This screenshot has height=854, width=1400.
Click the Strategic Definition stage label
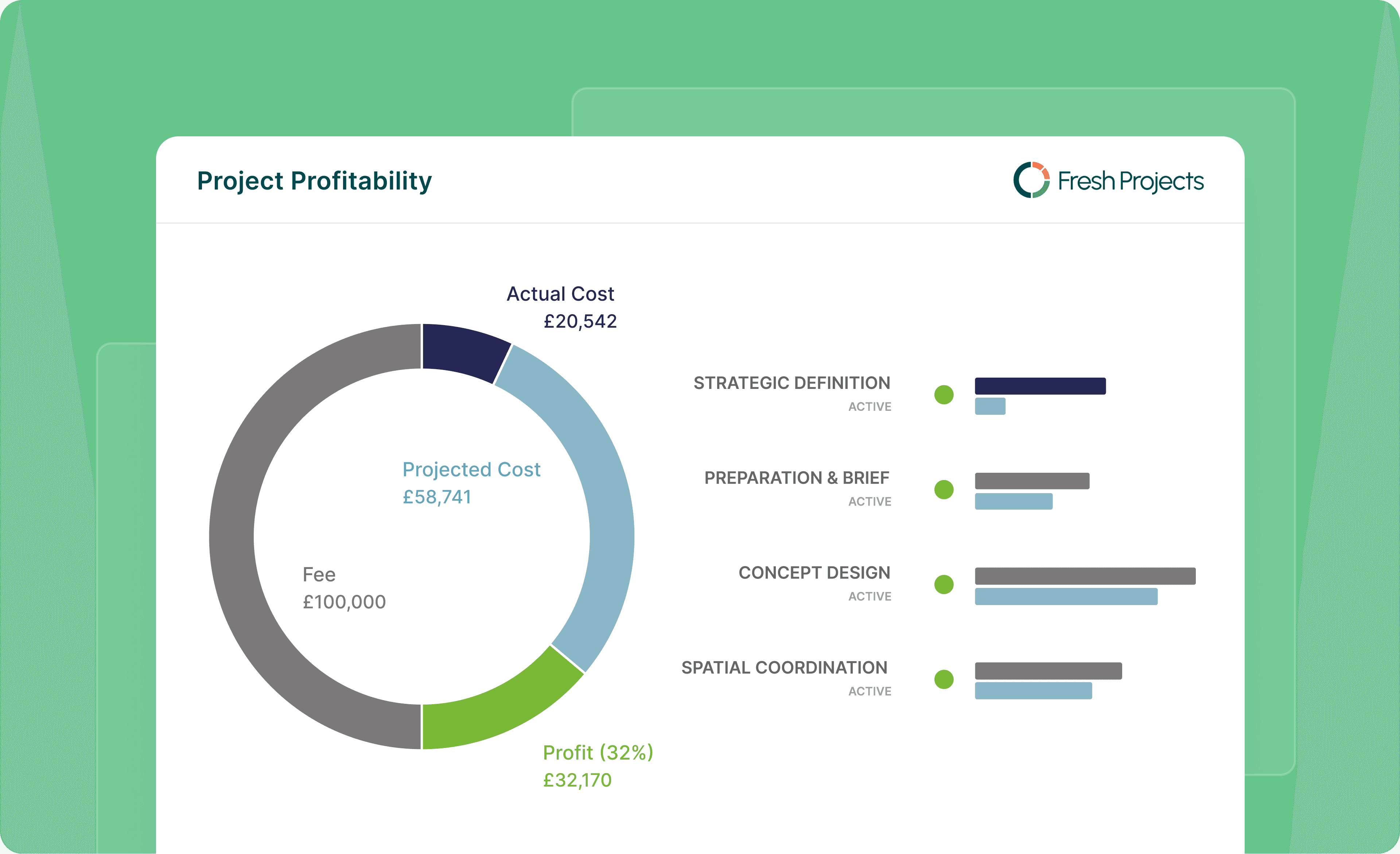point(792,383)
